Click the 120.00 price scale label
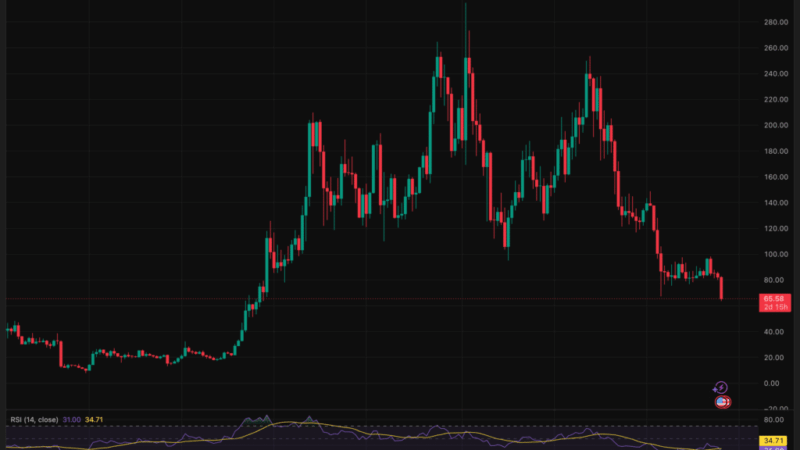800x450 pixels. click(776, 229)
